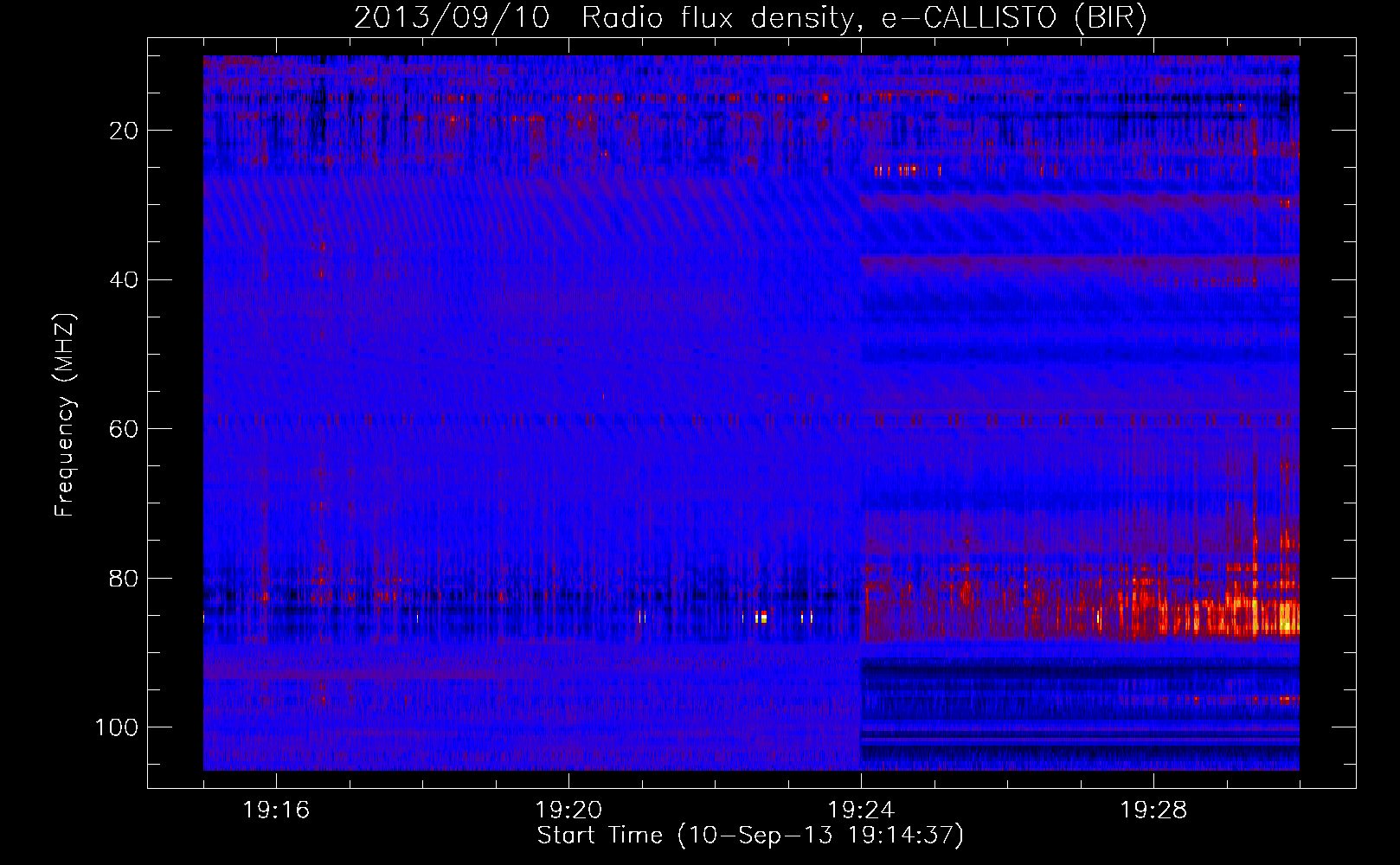Click the '19:28' time tick label
1400x865 pixels.
(1153, 811)
